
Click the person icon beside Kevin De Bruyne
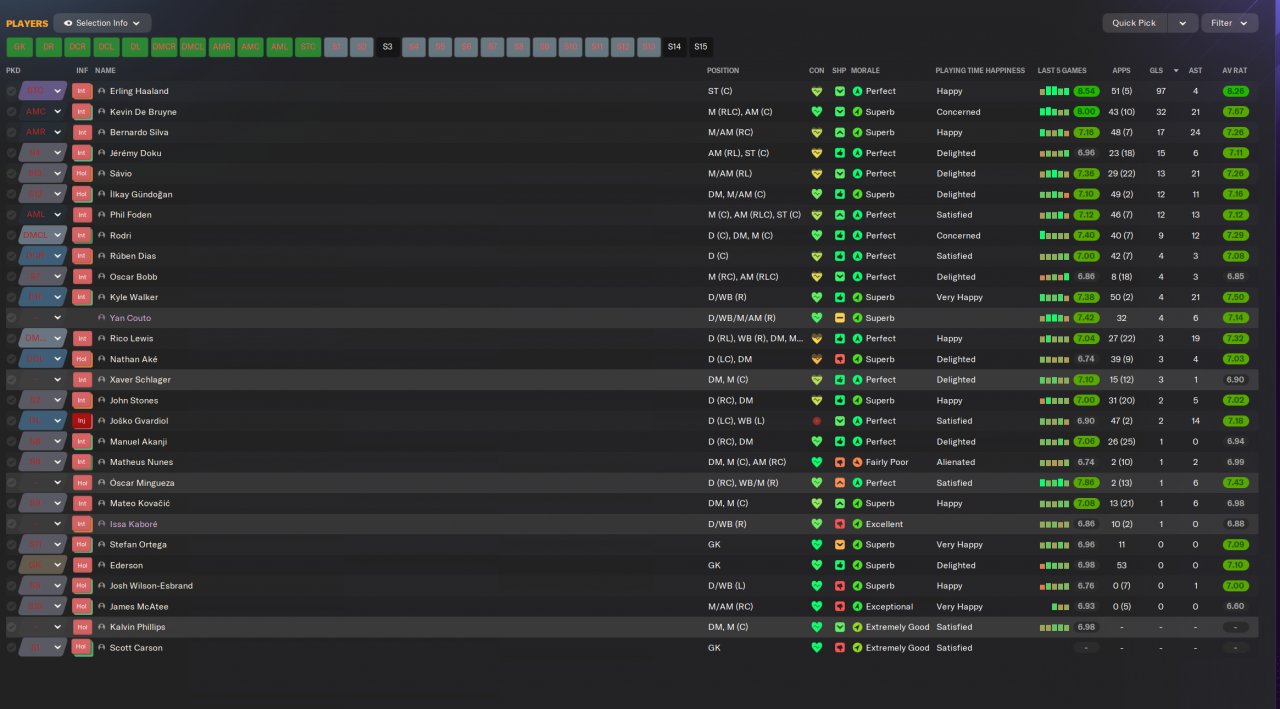point(102,112)
